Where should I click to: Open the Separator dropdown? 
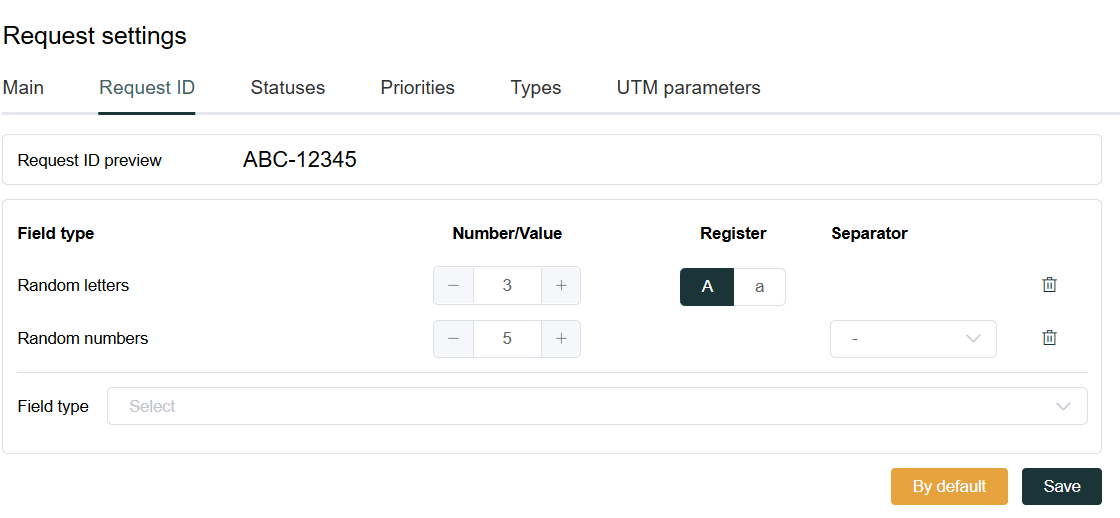coord(913,339)
